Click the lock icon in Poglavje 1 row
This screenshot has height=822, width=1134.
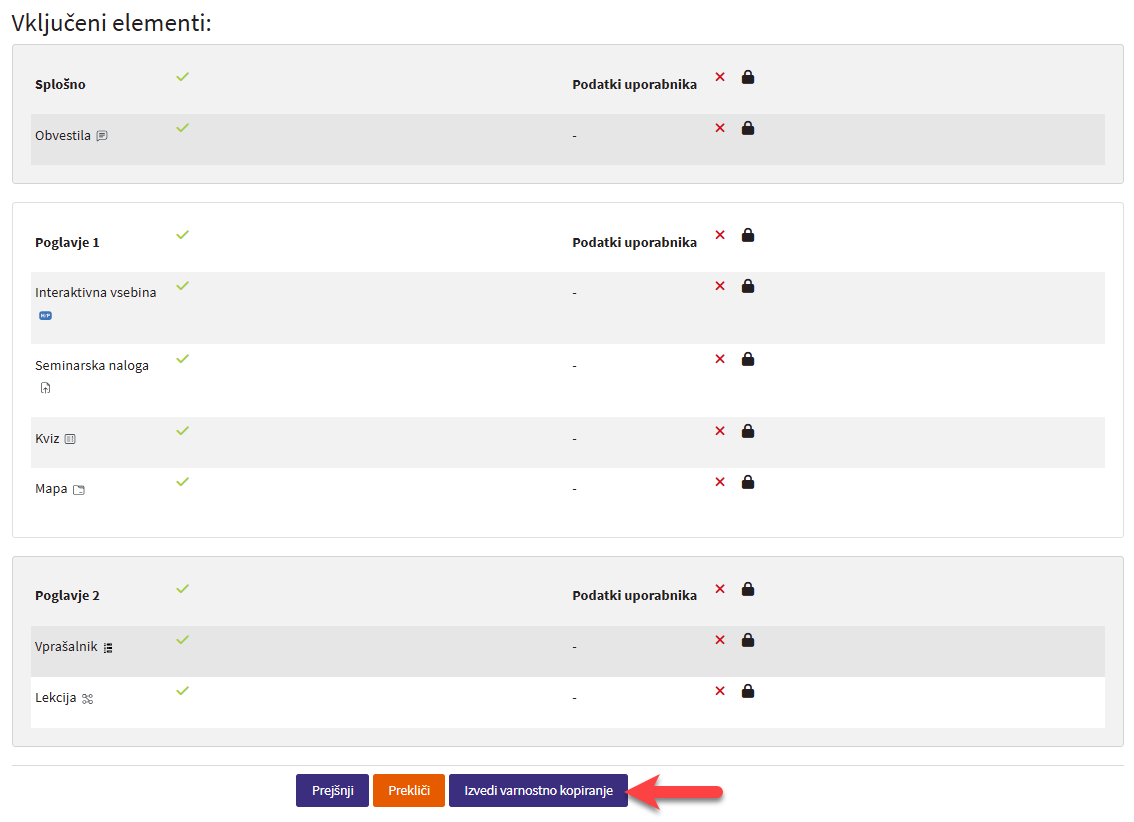(x=748, y=235)
